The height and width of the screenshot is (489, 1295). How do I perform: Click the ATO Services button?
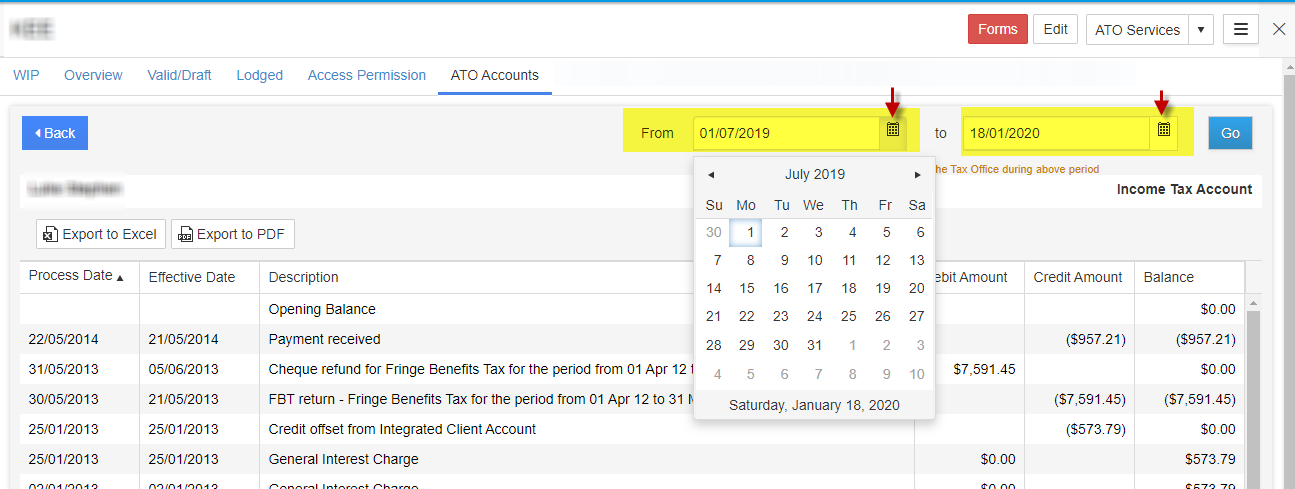[x=1137, y=30]
